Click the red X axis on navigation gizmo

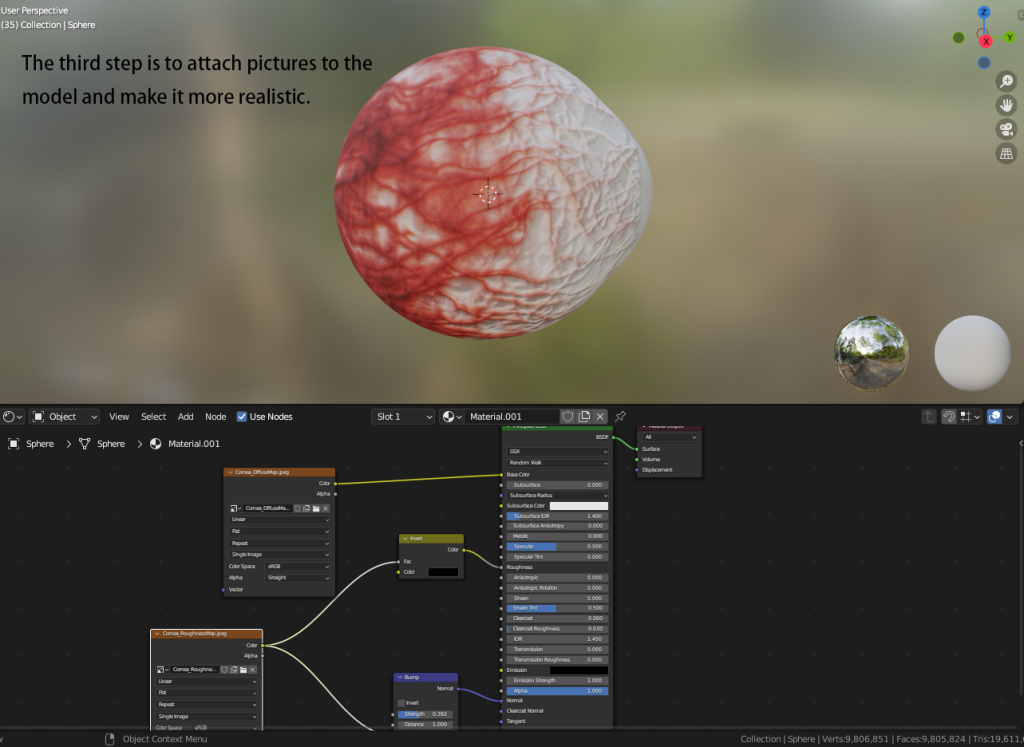pyautogui.click(x=985, y=41)
